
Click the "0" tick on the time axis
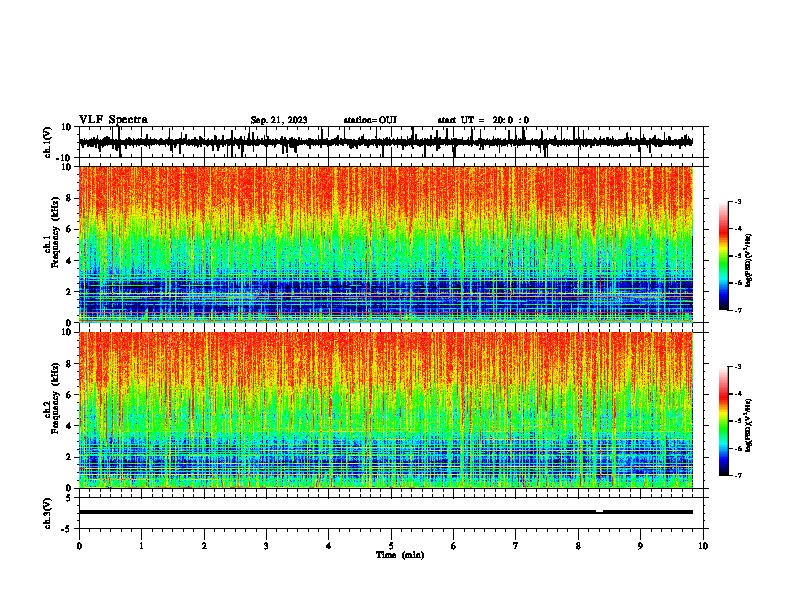pyautogui.click(x=79, y=546)
